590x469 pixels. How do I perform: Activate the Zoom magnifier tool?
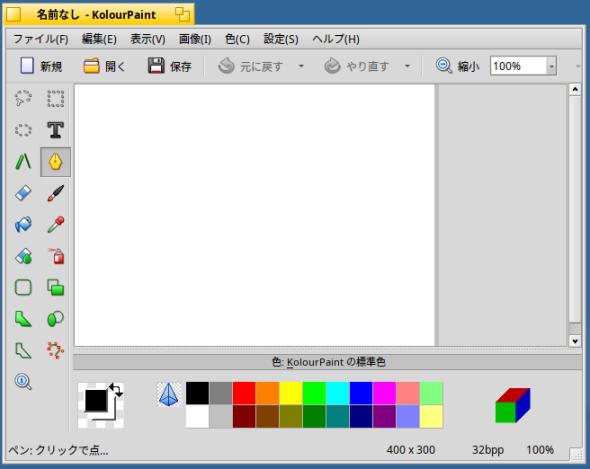click(23, 382)
